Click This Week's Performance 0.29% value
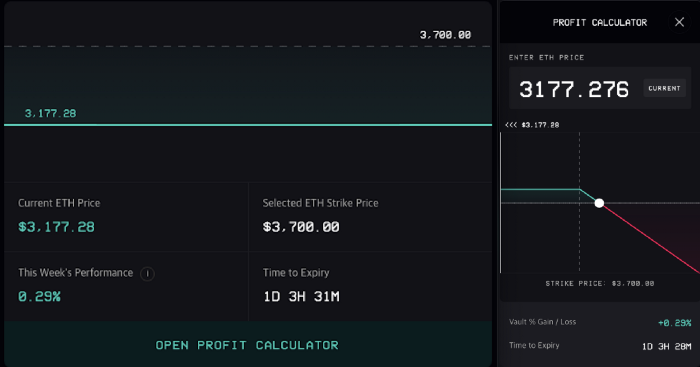Image resolution: width=700 pixels, height=367 pixels. [x=39, y=296]
